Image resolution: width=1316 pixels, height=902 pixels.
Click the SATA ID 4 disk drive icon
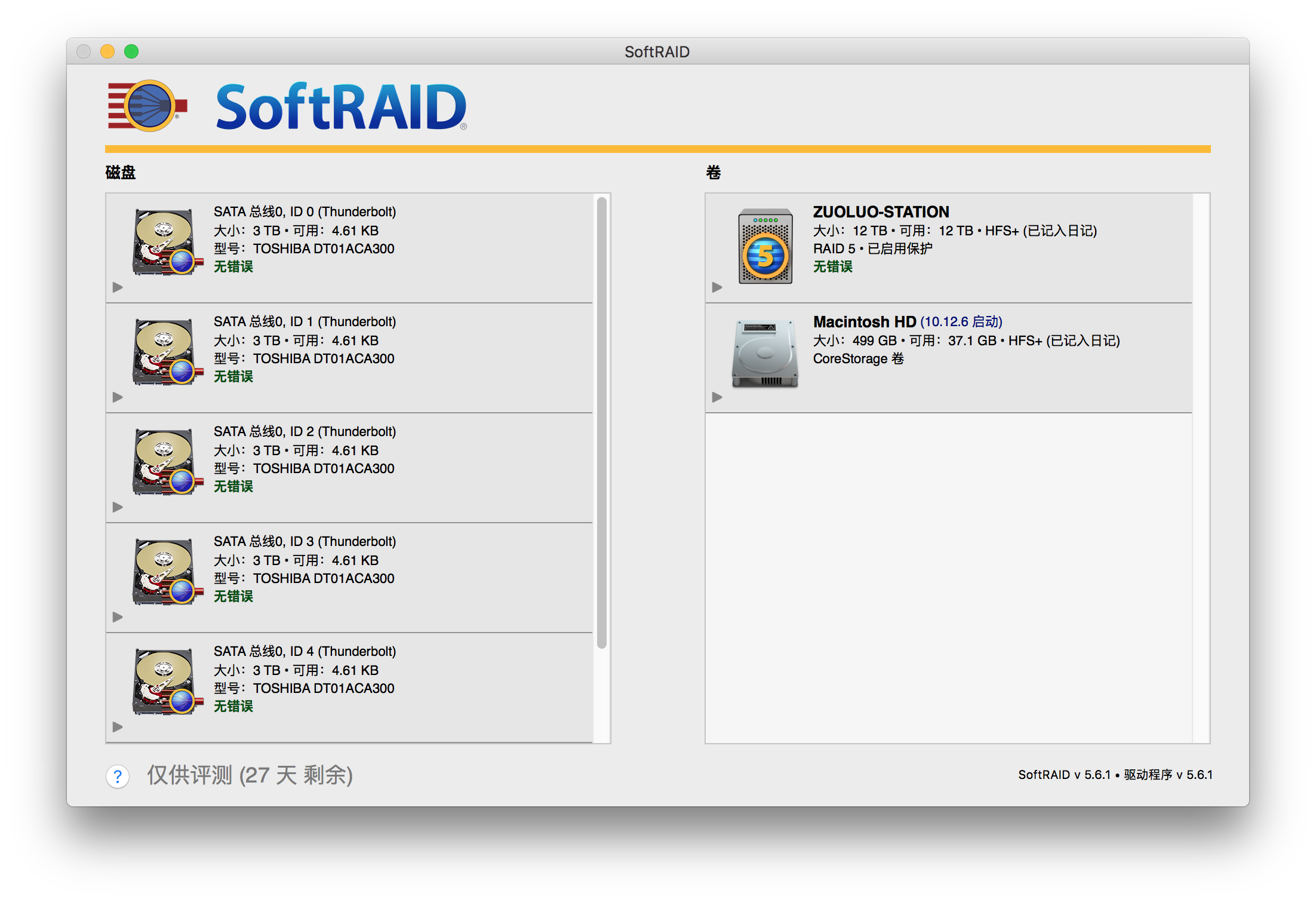tap(165, 682)
